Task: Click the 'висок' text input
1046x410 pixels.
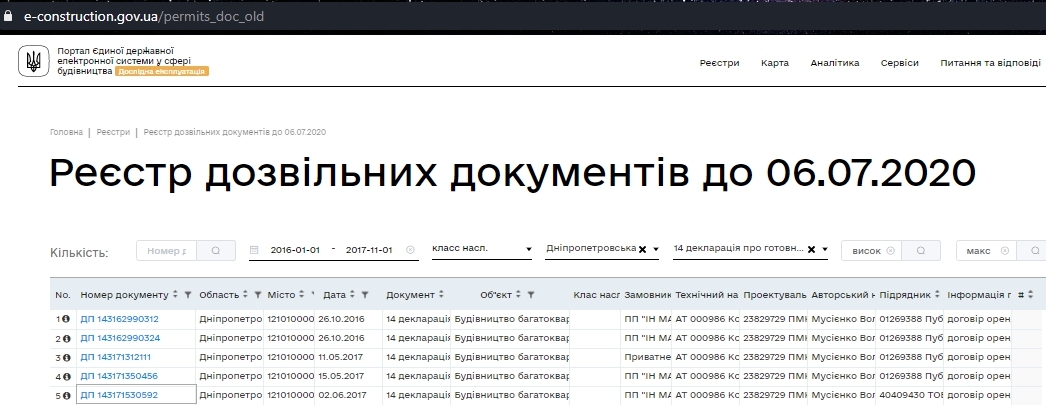Action: coord(867,251)
